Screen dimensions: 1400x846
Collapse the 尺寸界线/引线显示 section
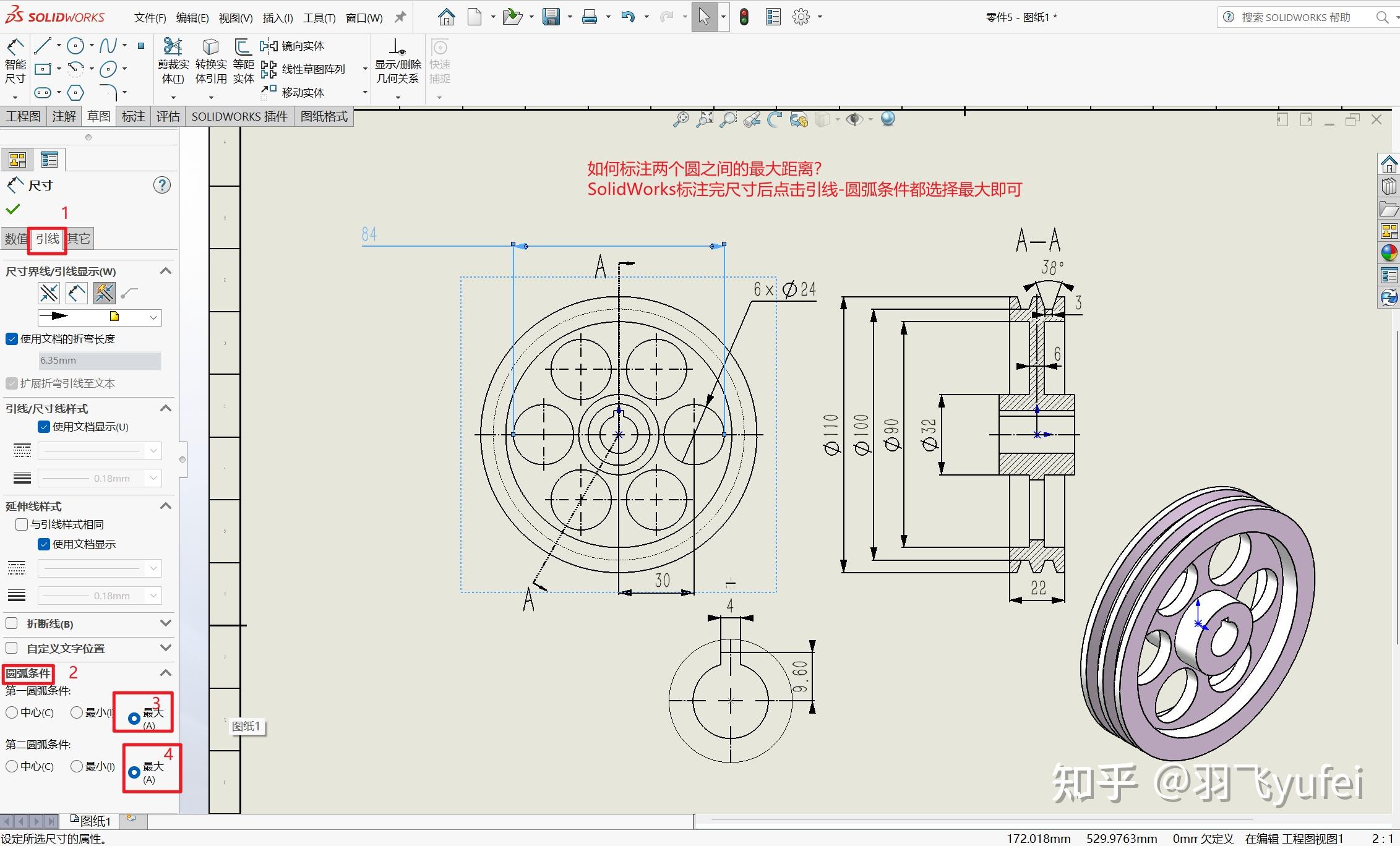click(x=165, y=271)
